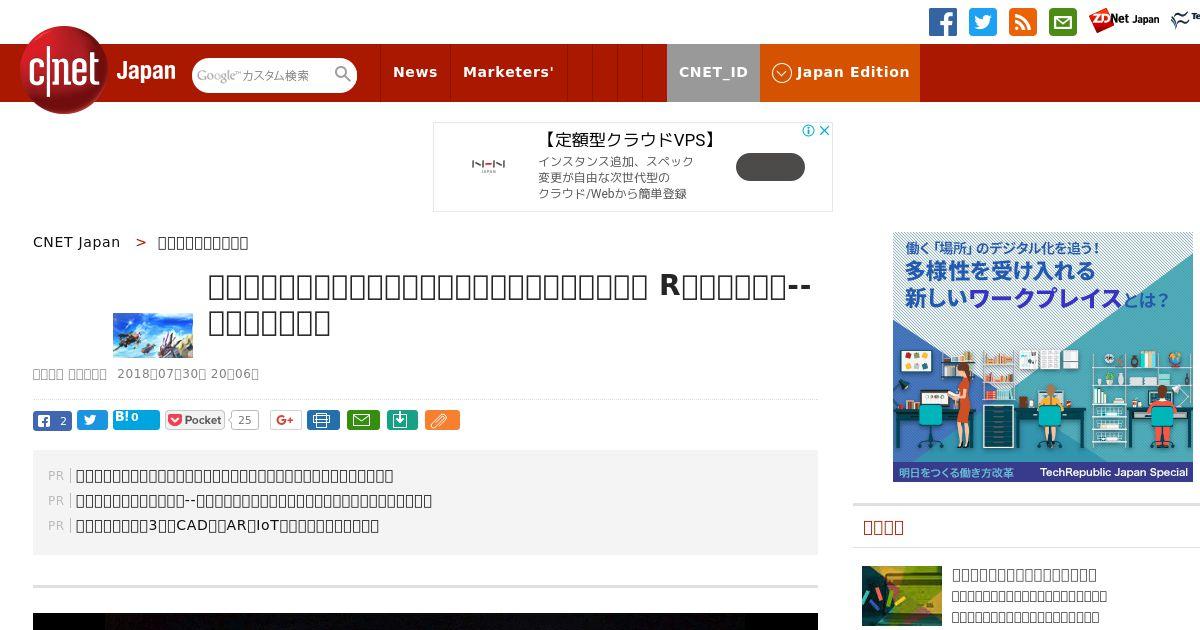Share the article on Google+
Viewport: 1200px width, 630px height.
pos(285,420)
